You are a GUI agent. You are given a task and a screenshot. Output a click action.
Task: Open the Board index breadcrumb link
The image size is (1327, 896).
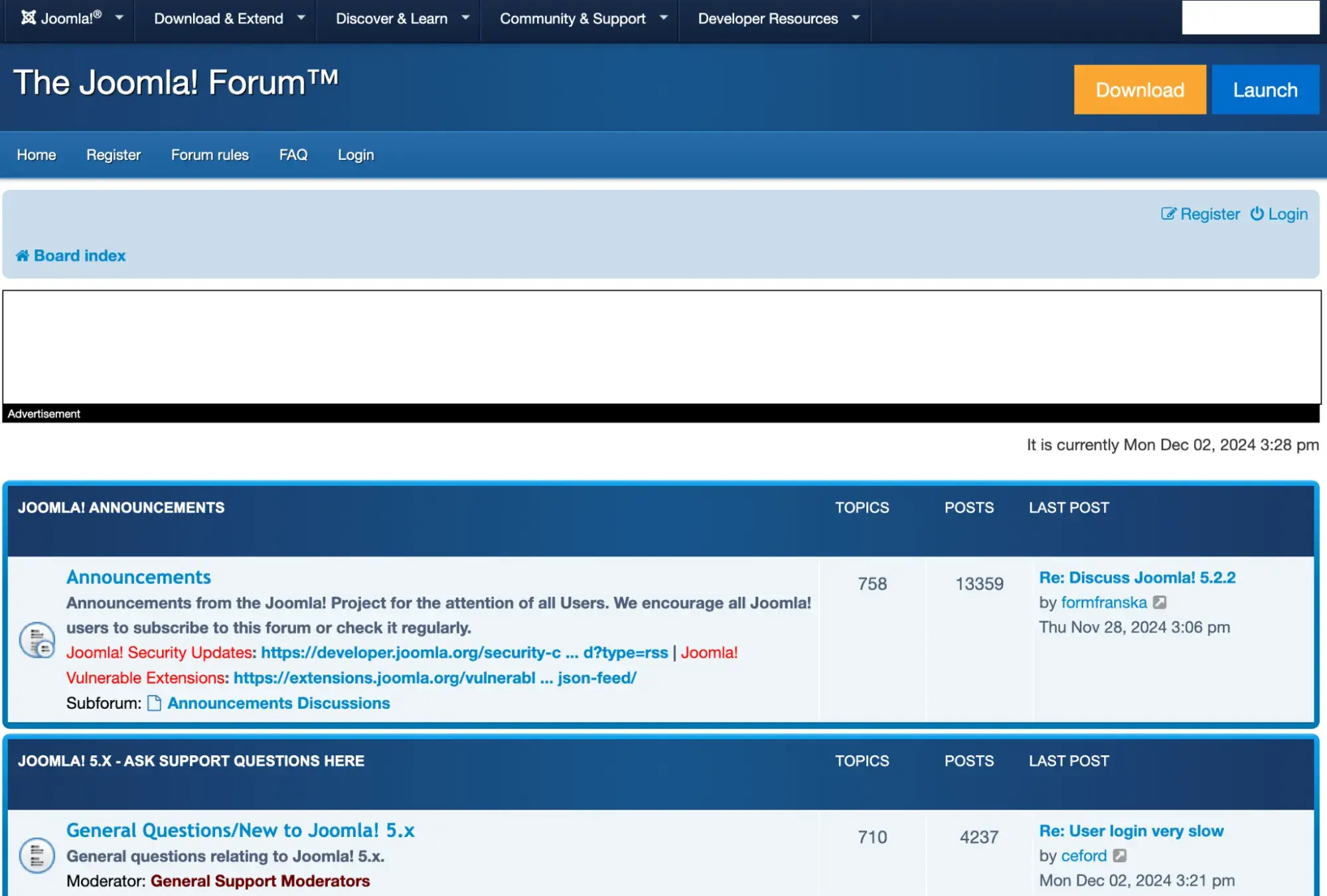80,256
